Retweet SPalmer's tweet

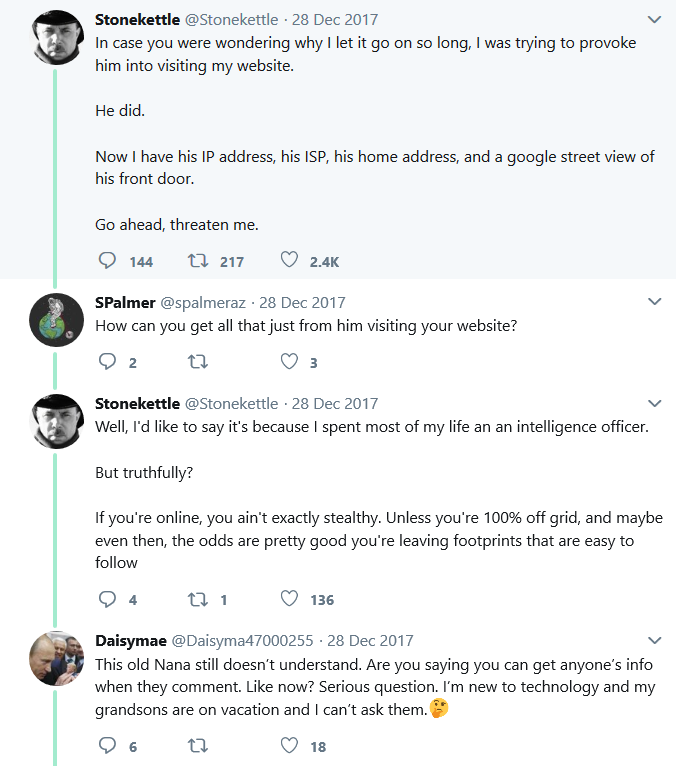pyautogui.click(x=198, y=362)
